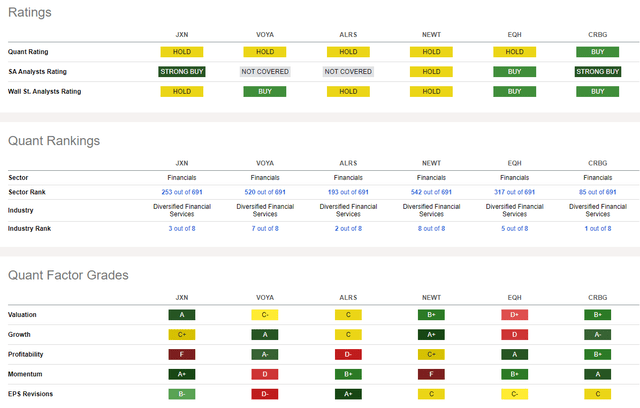The height and width of the screenshot is (408, 640).
Task: Click the Quant Factor Grades heading
Action: pos(68,275)
